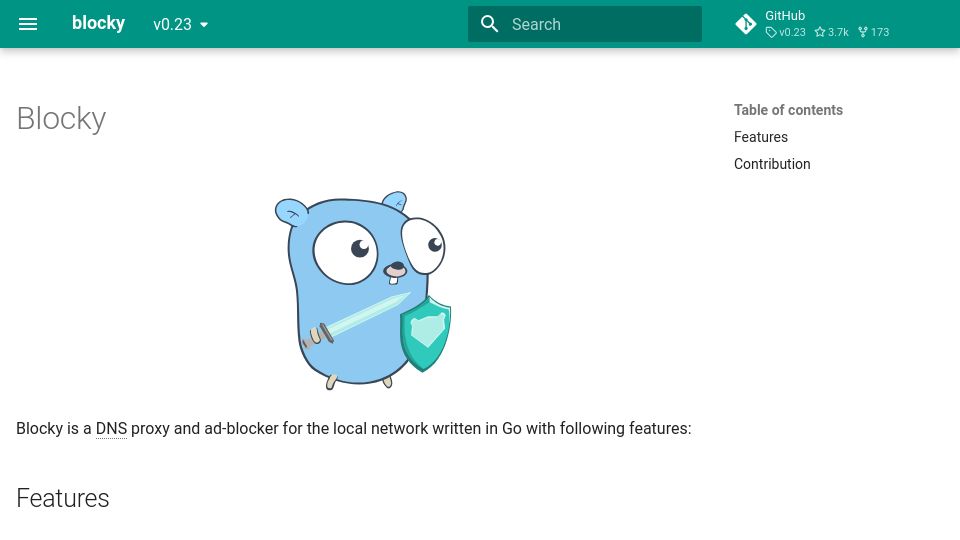
Task: Click the magnifier search icon
Action: click(489, 24)
